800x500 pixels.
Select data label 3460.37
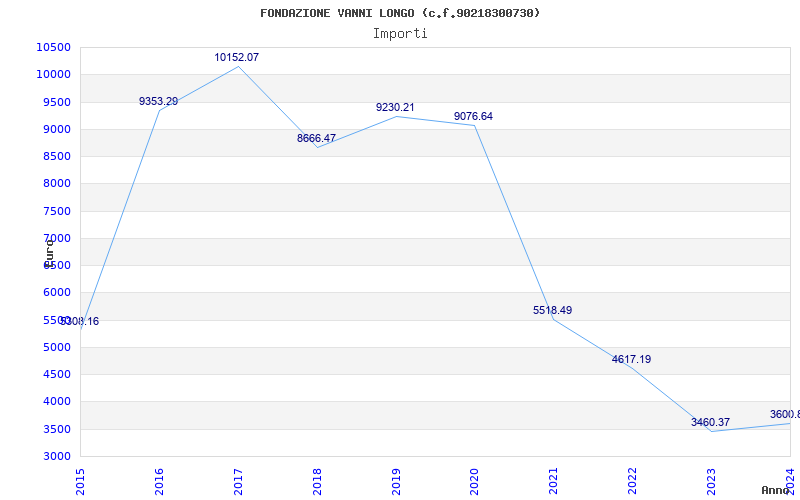click(x=710, y=422)
